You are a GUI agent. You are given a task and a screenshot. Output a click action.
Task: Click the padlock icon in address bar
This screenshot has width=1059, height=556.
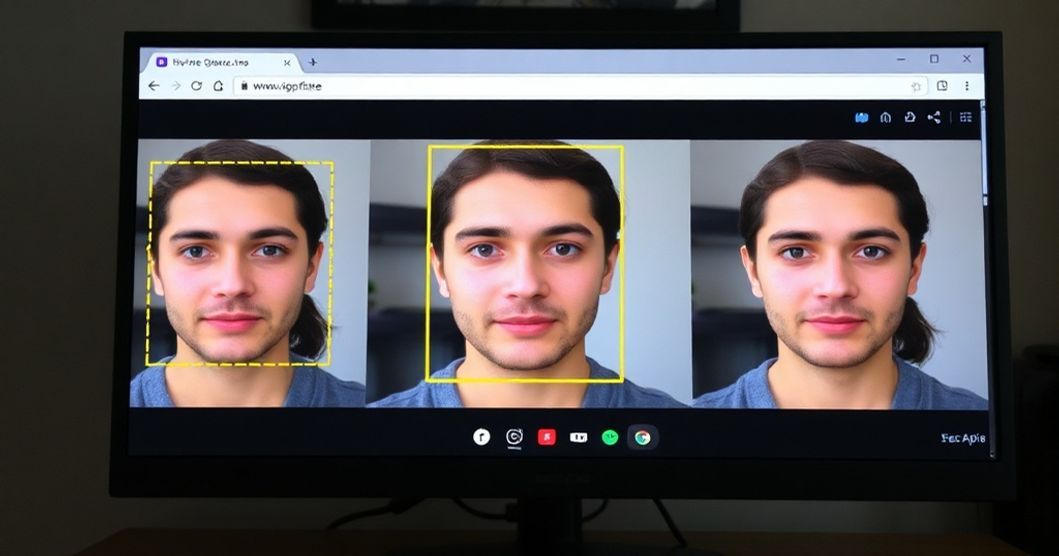coord(244,86)
